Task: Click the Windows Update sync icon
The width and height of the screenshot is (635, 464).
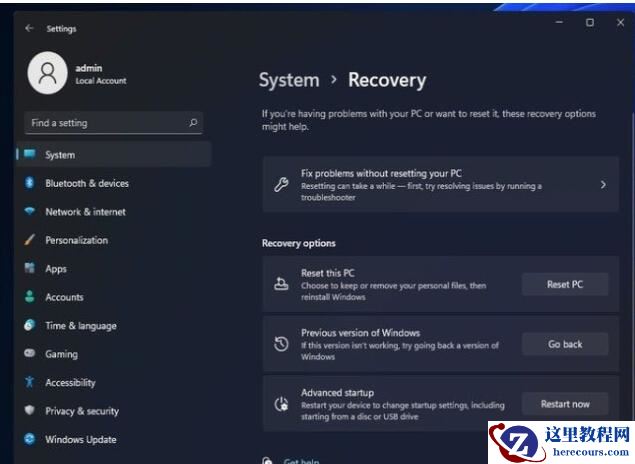Action: (30, 439)
